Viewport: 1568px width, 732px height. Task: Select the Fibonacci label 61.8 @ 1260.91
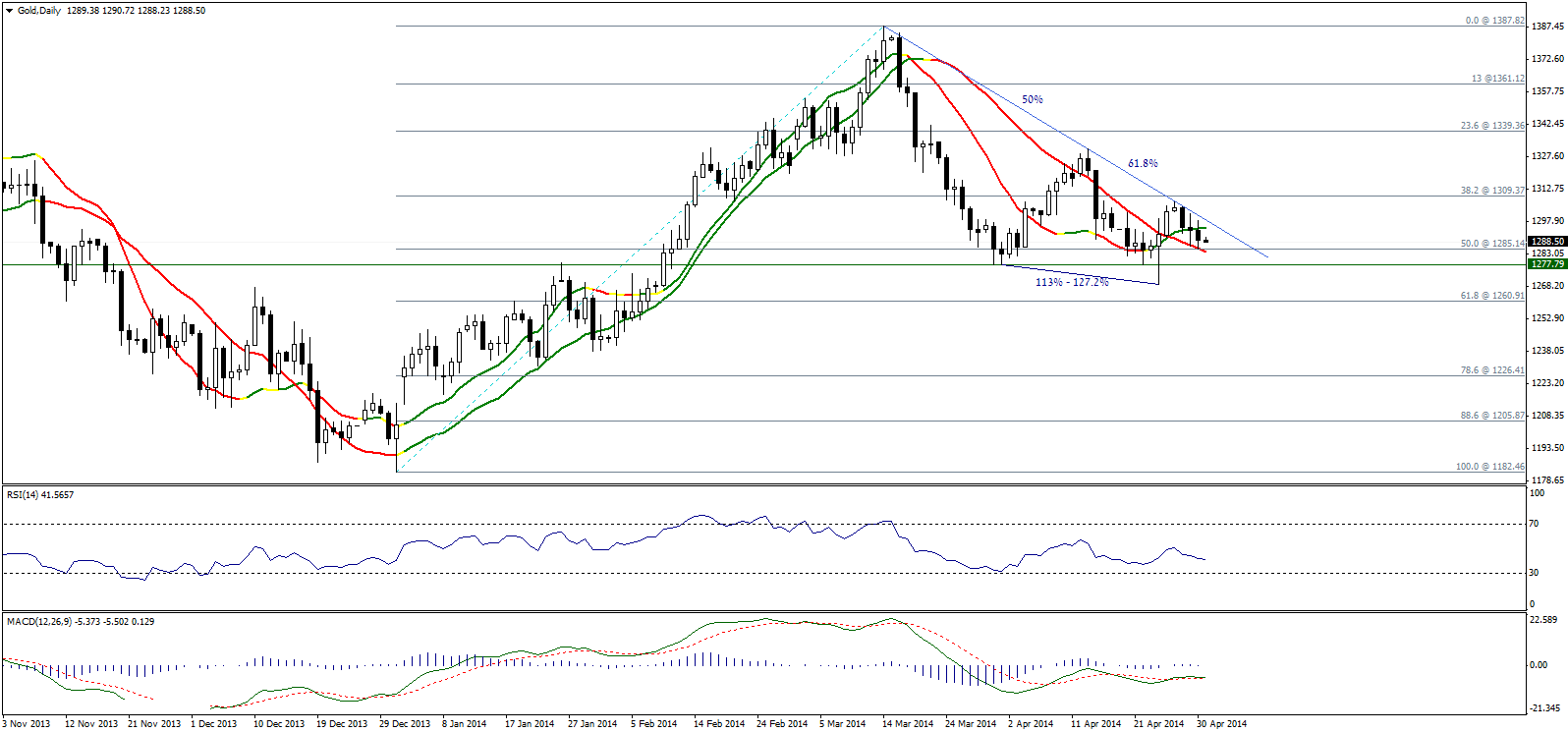(x=1492, y=296)
